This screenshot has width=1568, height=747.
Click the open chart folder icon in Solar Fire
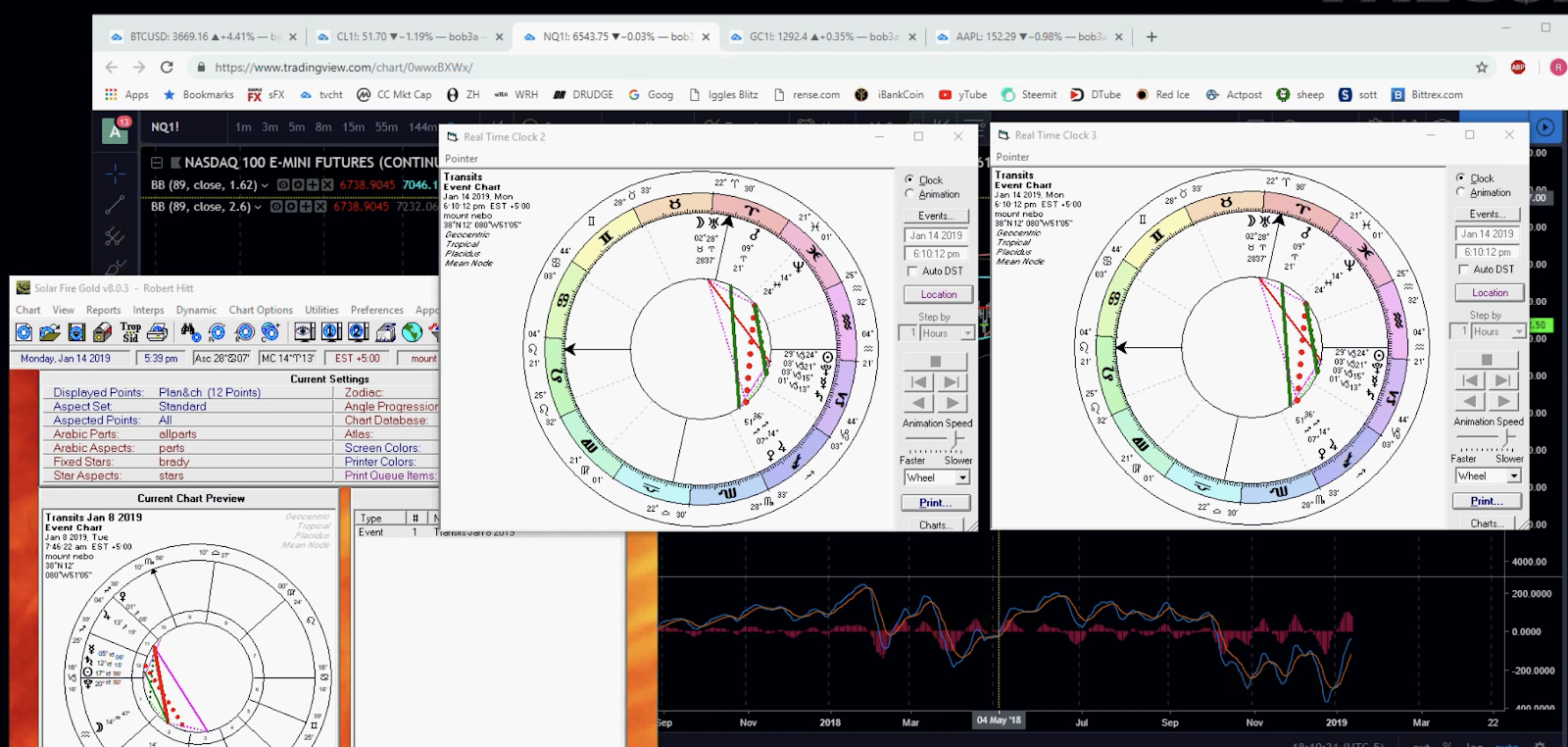50,332
